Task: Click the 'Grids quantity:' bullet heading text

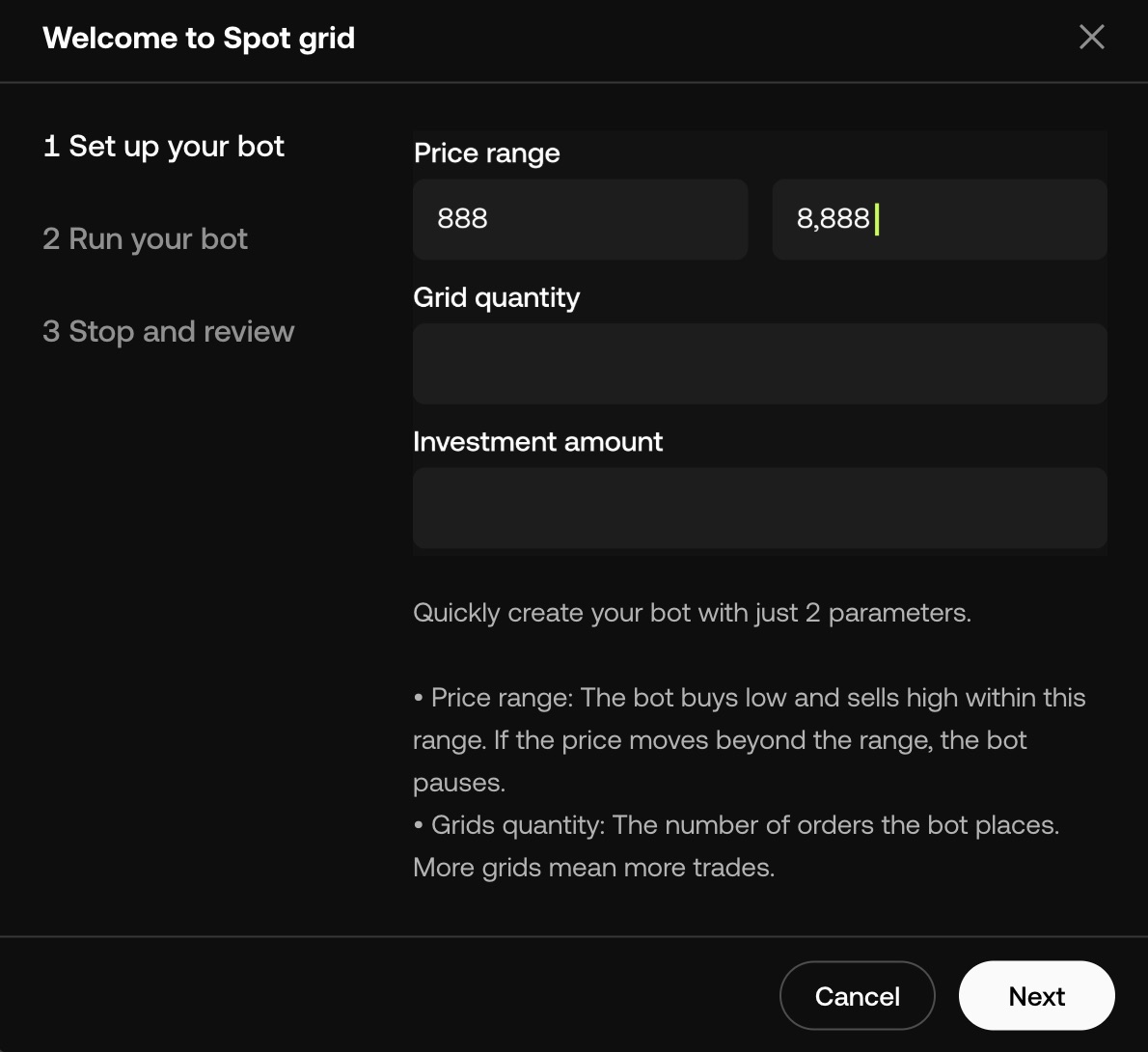Action: click(x=518, y=825)
